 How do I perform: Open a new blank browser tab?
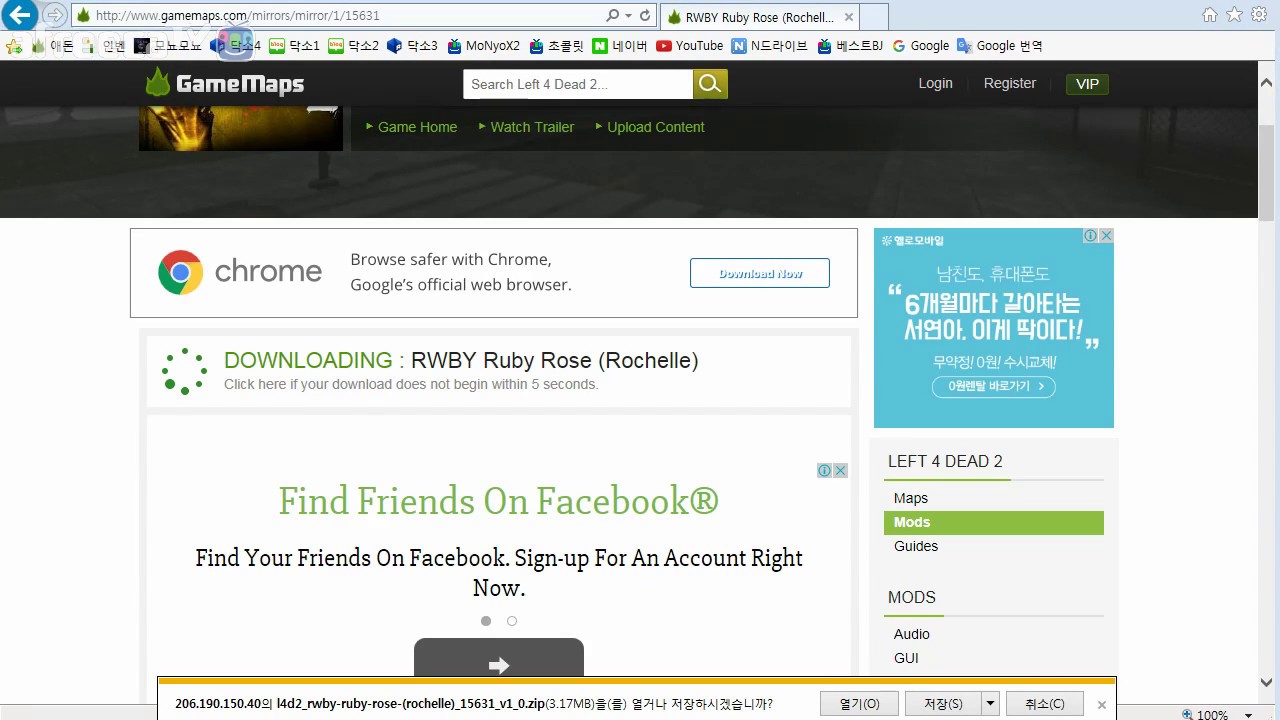tap(874, 17)
